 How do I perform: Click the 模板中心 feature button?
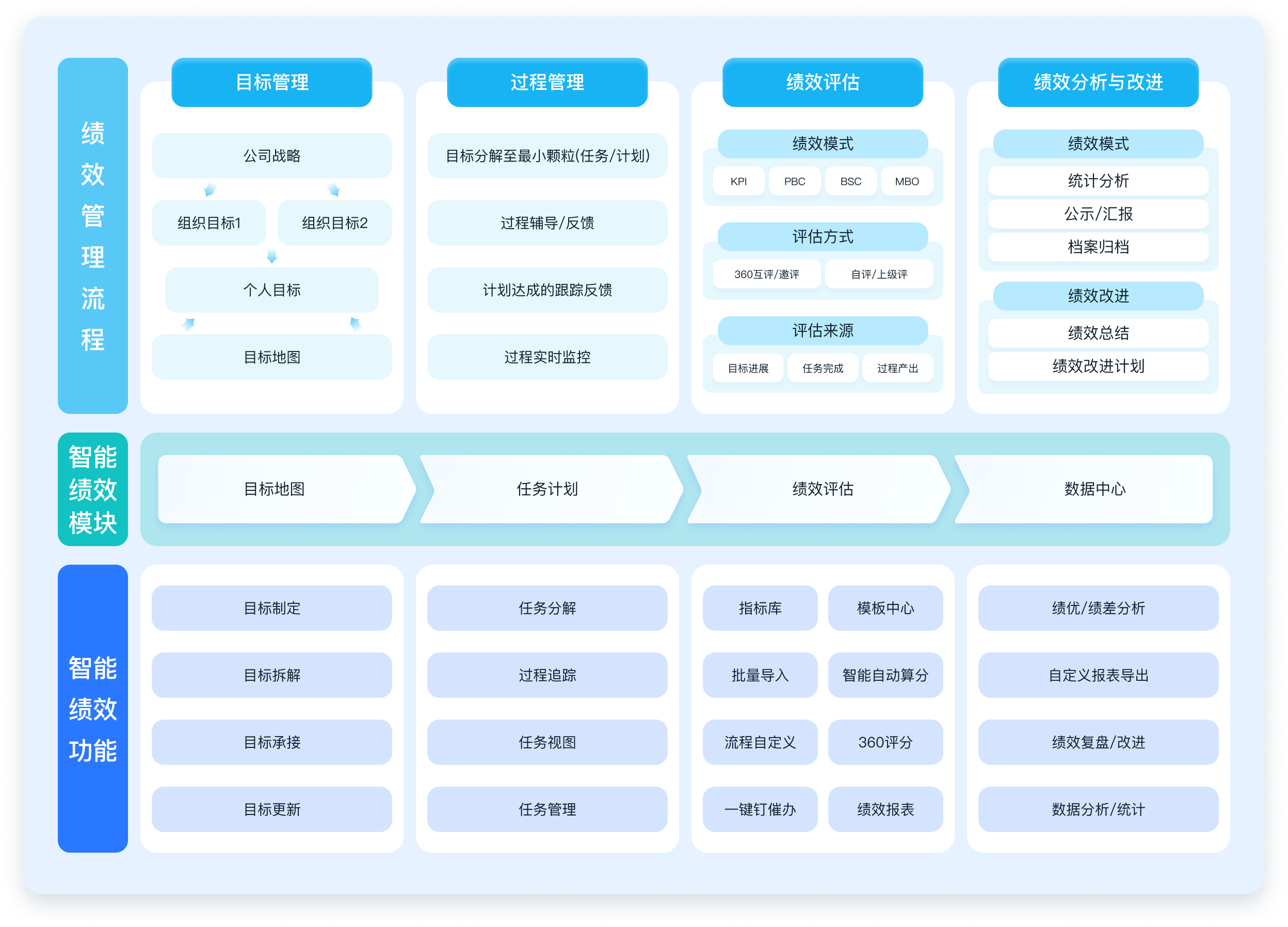point(886,608)
